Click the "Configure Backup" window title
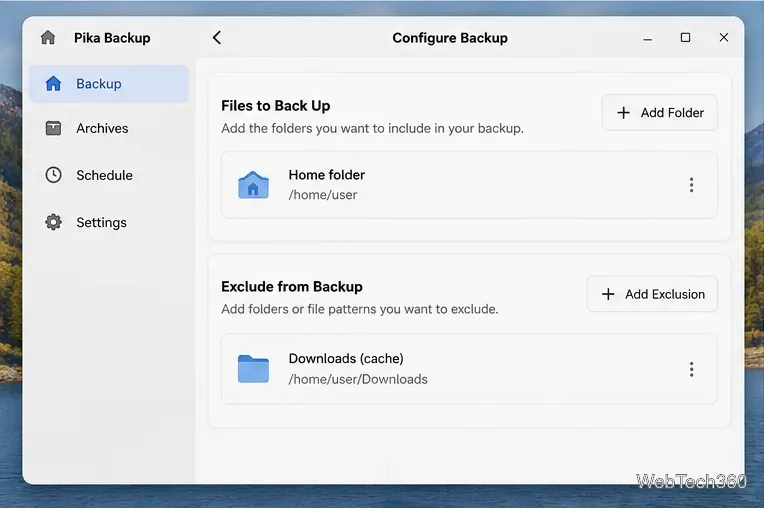 click(450, 38)
